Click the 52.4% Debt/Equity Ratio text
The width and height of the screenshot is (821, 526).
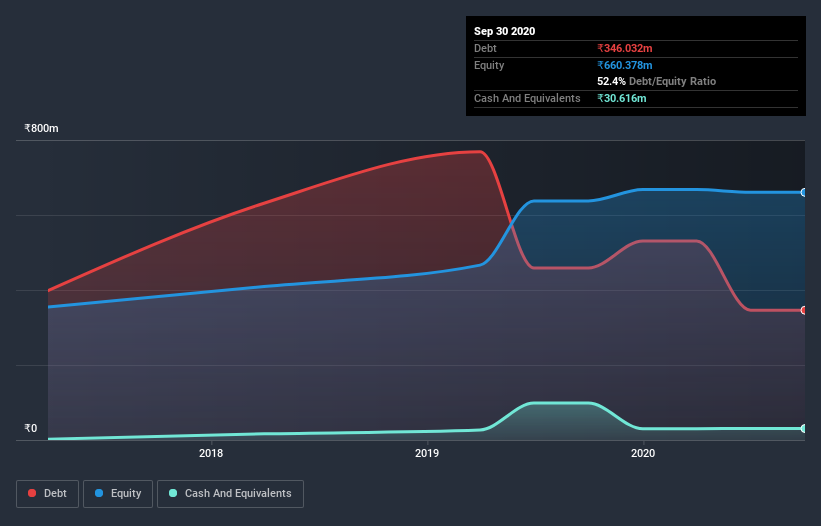(657, 81)
